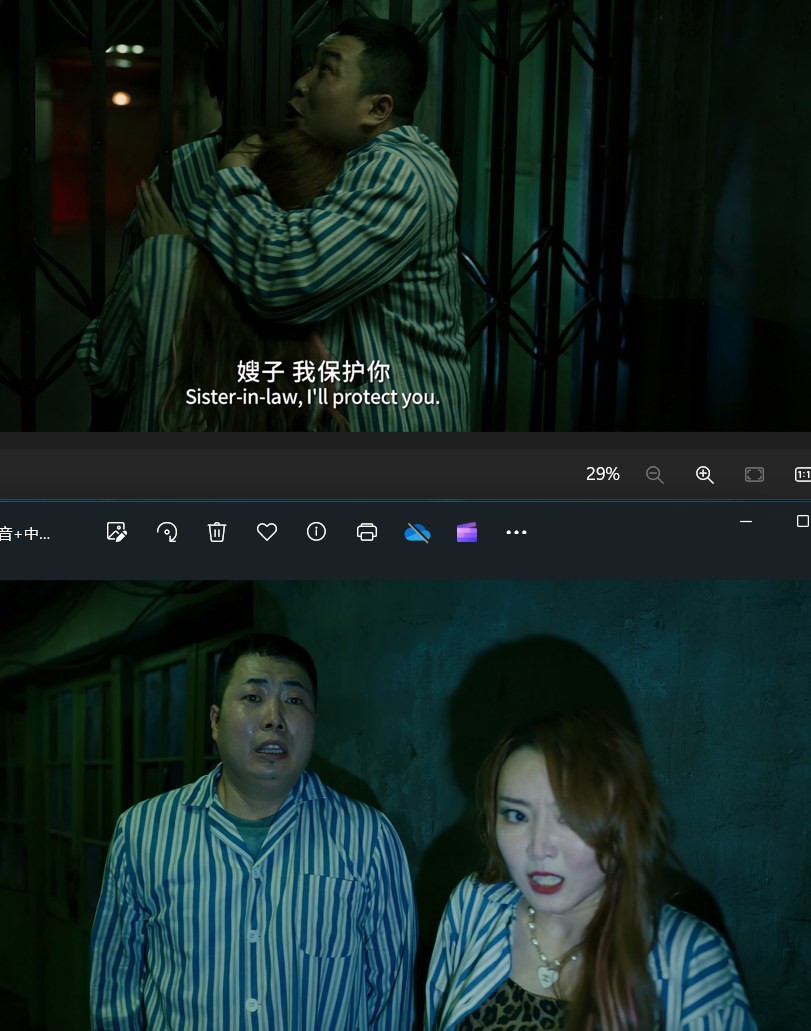Open the Clipchamp video editor icon

467,533
